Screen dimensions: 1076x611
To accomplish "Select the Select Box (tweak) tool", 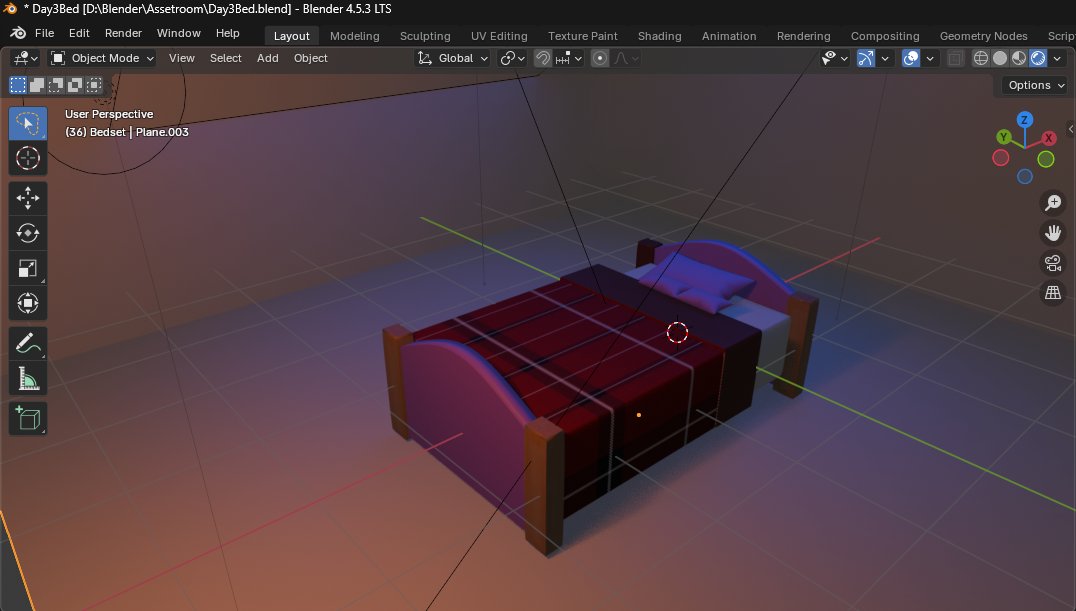I will coord(27,124).
